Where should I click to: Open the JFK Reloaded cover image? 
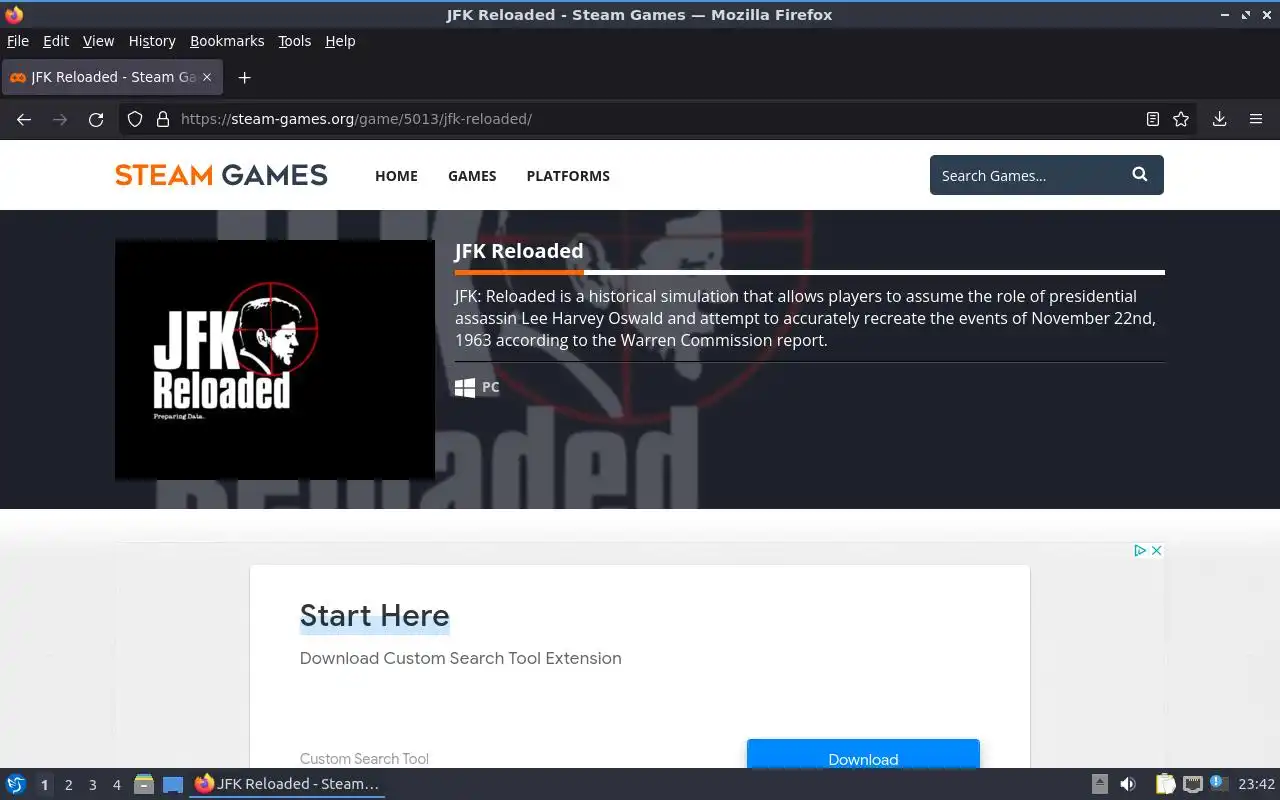275,360
